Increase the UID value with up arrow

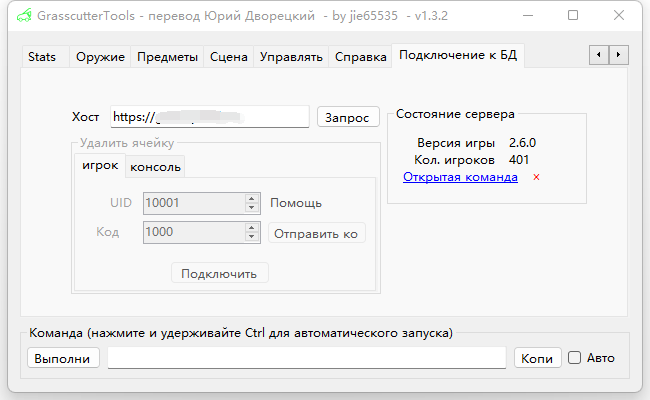[x=252, y=198]
